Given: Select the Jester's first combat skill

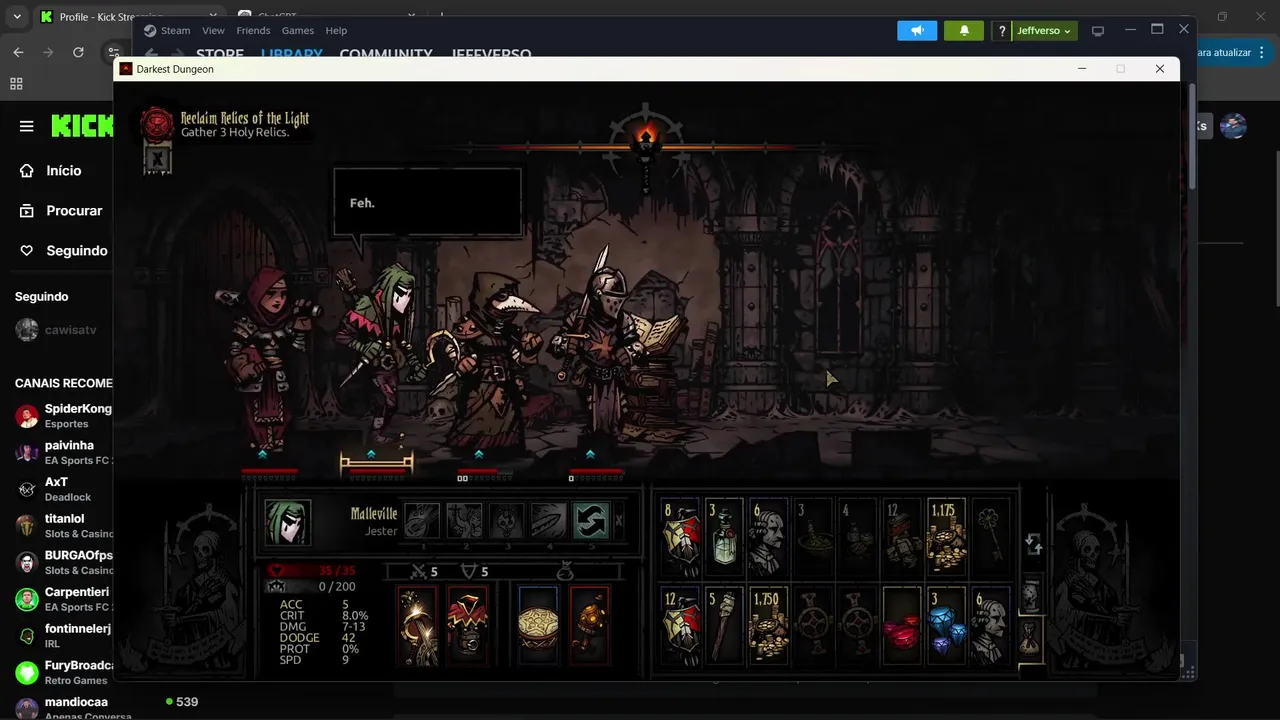Looking at the screenshot, I should tap(422, 521).
